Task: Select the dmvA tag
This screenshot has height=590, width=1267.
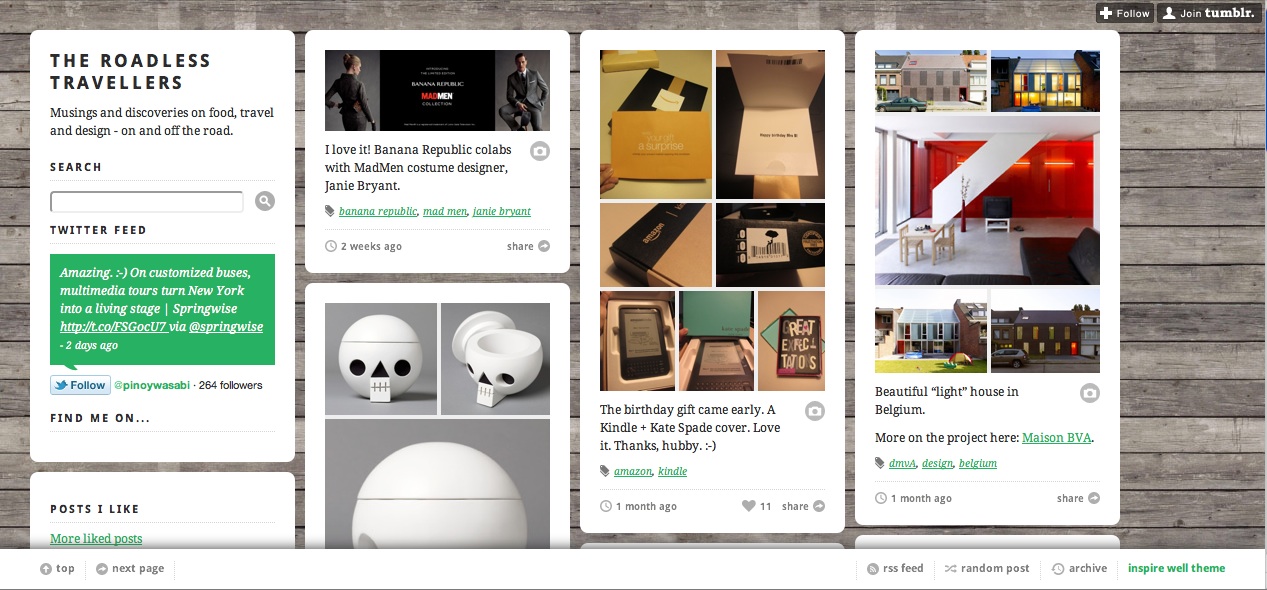Action: coord(902,464)
